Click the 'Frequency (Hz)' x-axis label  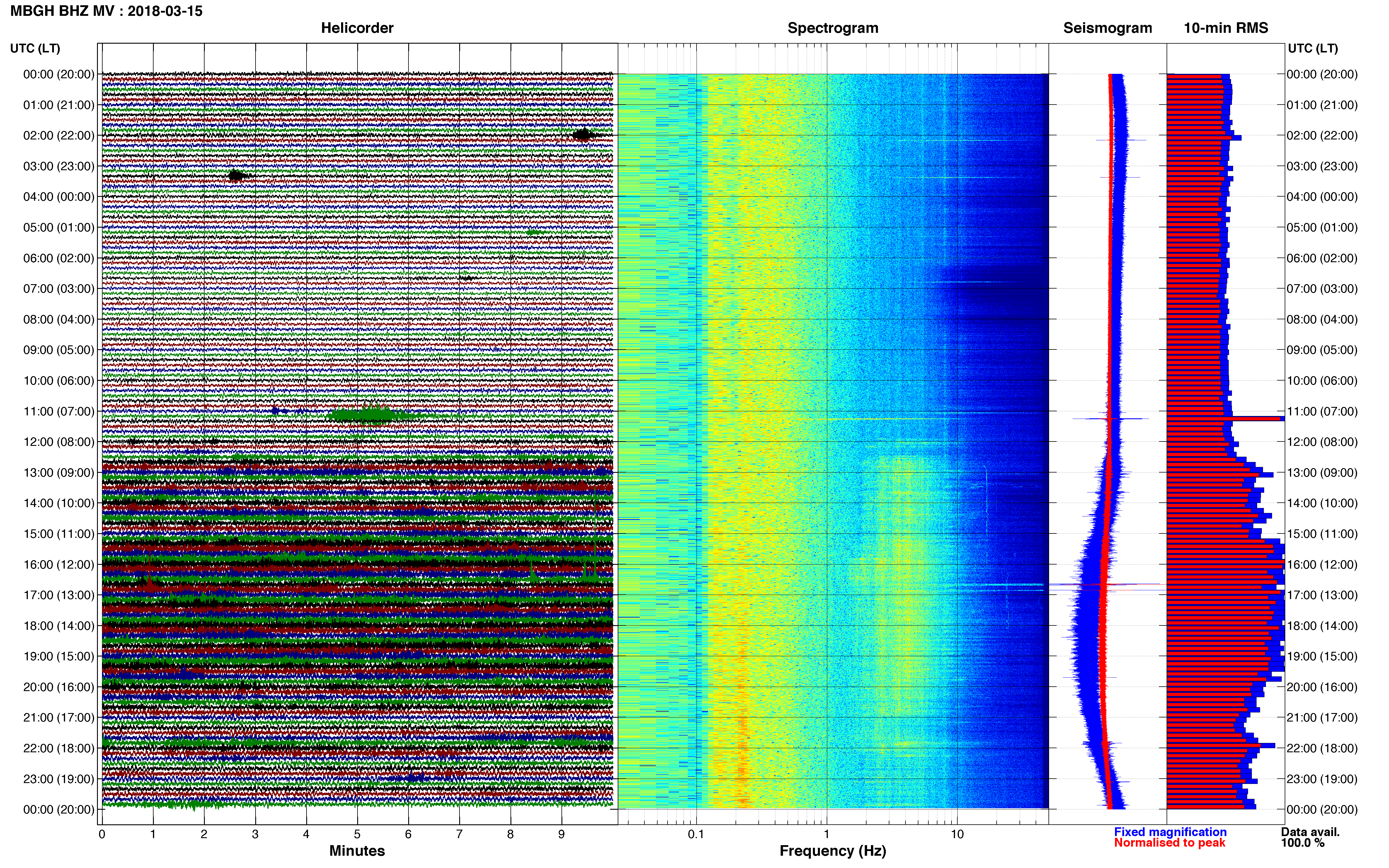[833, 851]
